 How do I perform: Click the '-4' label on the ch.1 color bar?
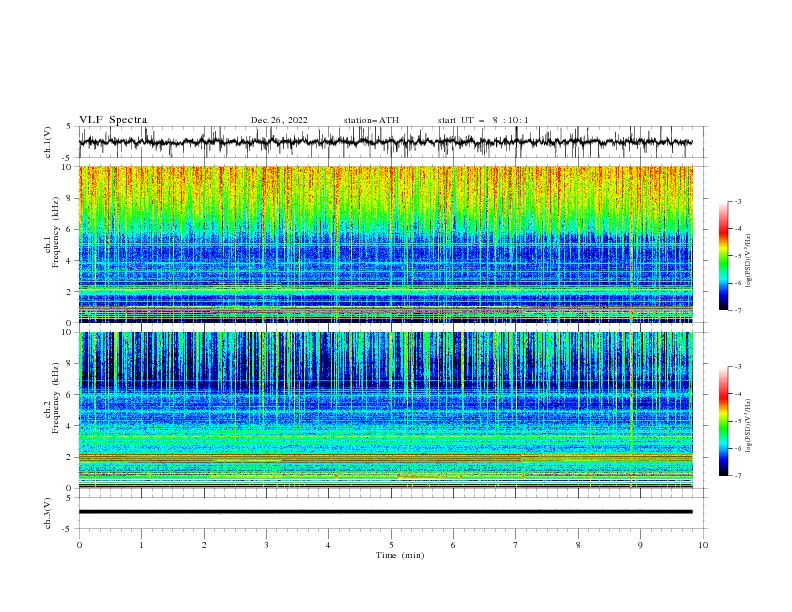[x=738, y=229]
